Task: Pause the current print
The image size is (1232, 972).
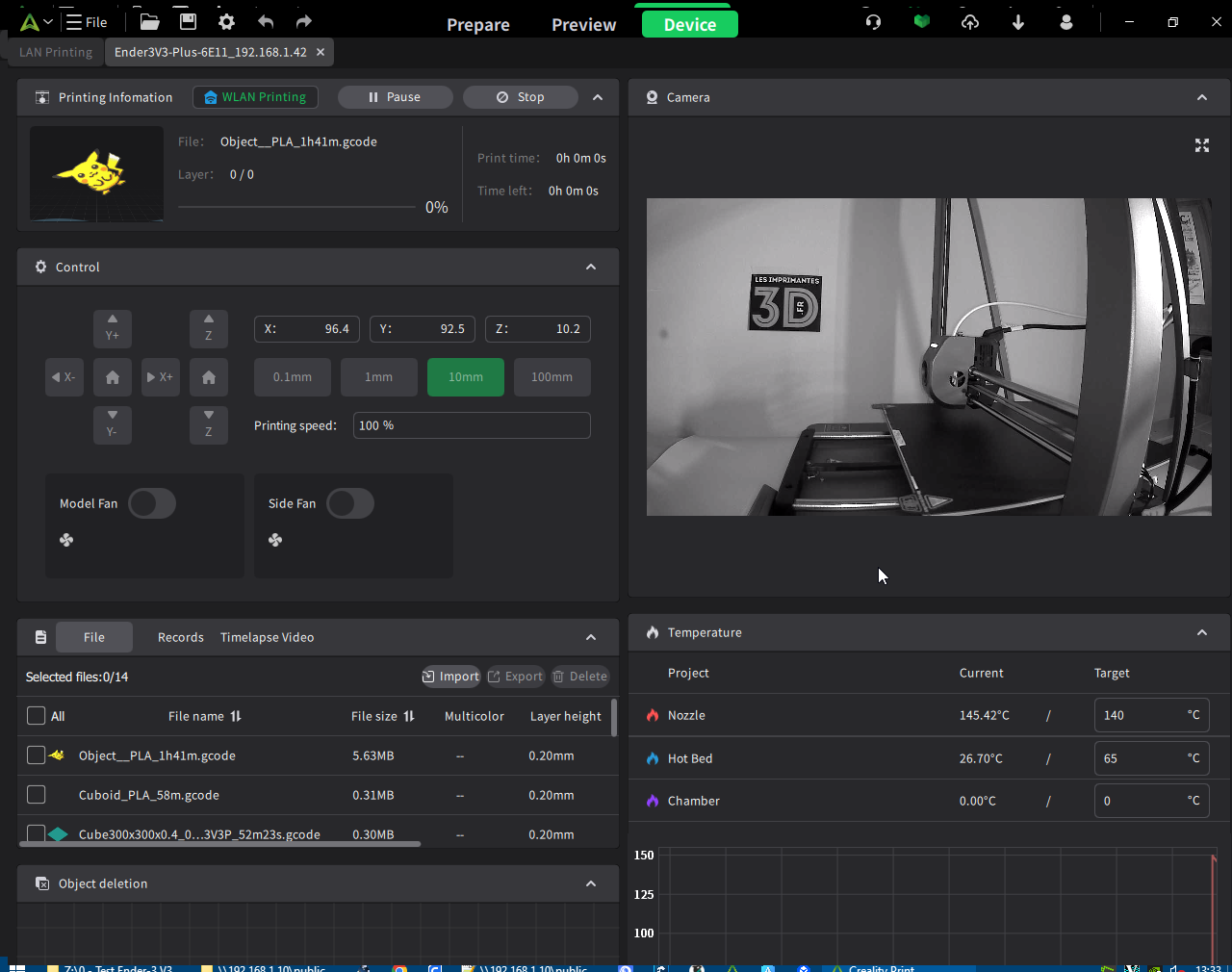Action: coord(395,97)
